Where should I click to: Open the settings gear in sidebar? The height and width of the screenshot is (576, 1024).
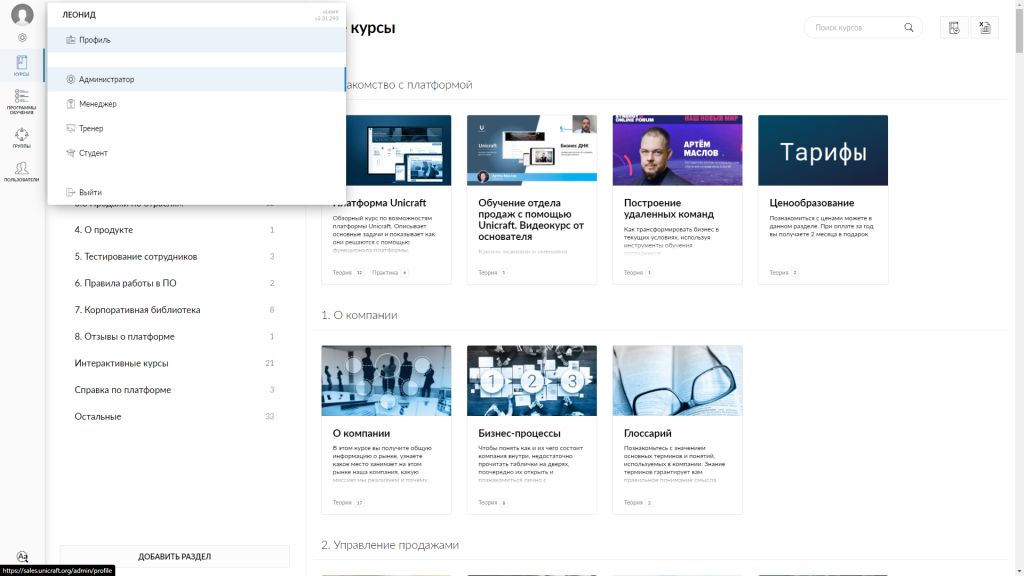coord(22,38)
